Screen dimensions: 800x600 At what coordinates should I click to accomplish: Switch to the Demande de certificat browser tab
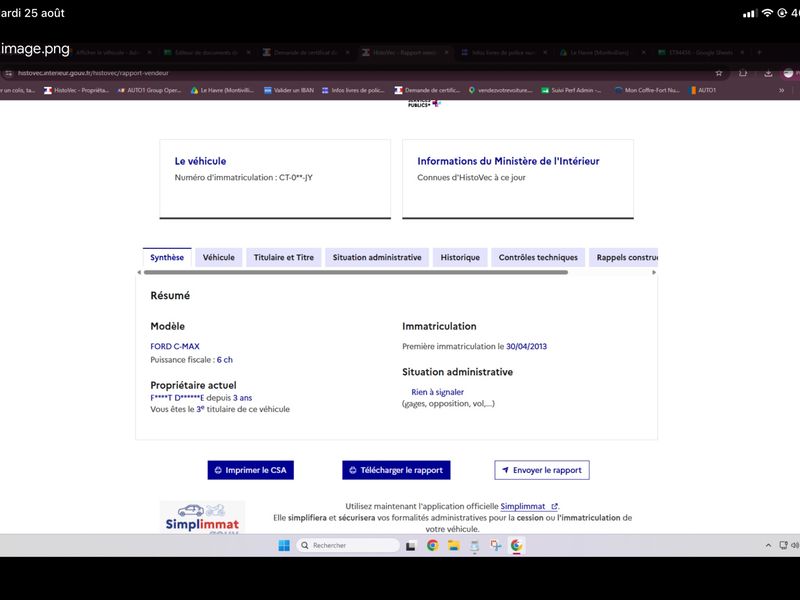click(x=306, y=53)
